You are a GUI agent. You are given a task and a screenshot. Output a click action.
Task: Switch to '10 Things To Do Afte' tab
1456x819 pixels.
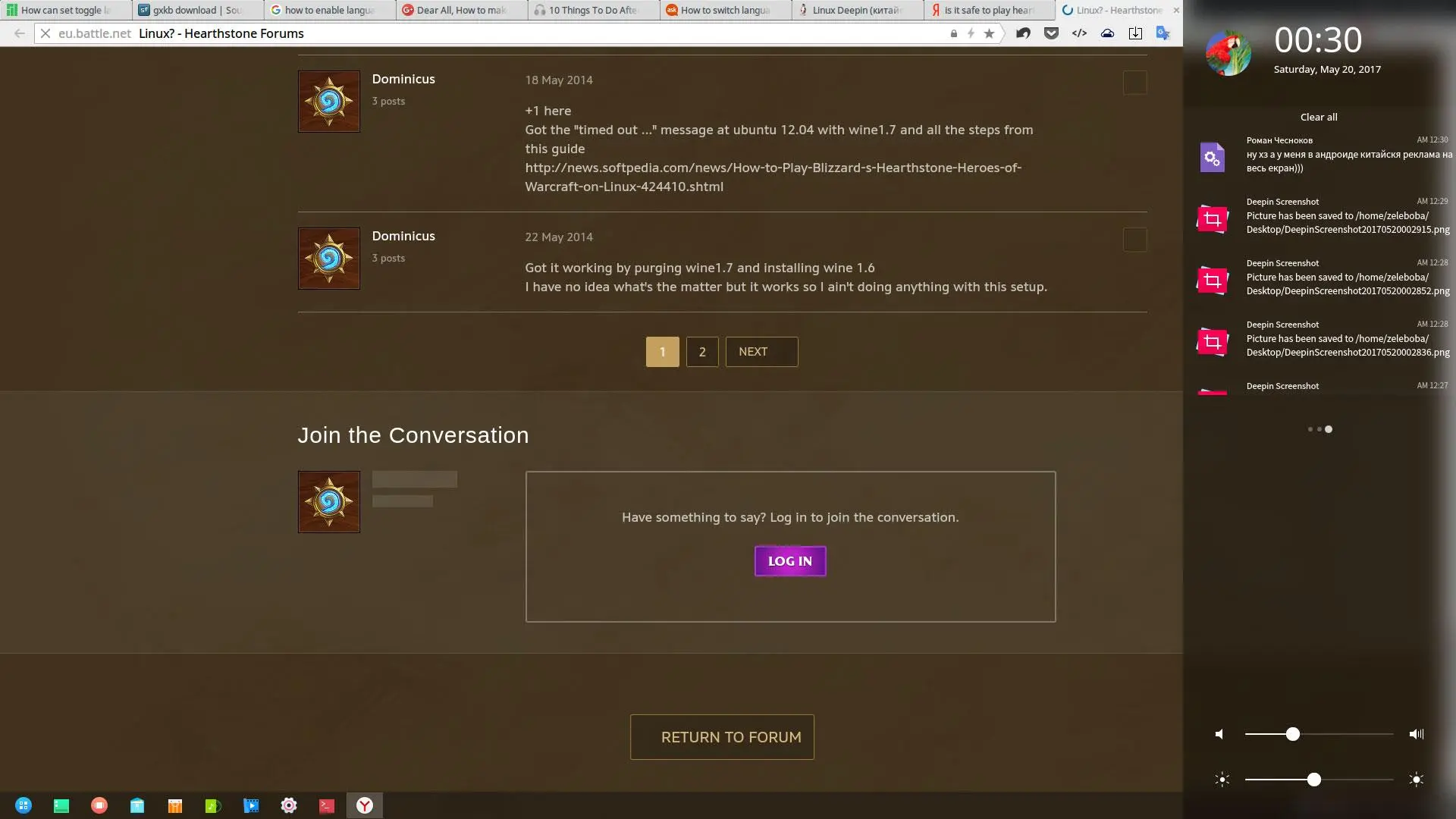(594, 10)
